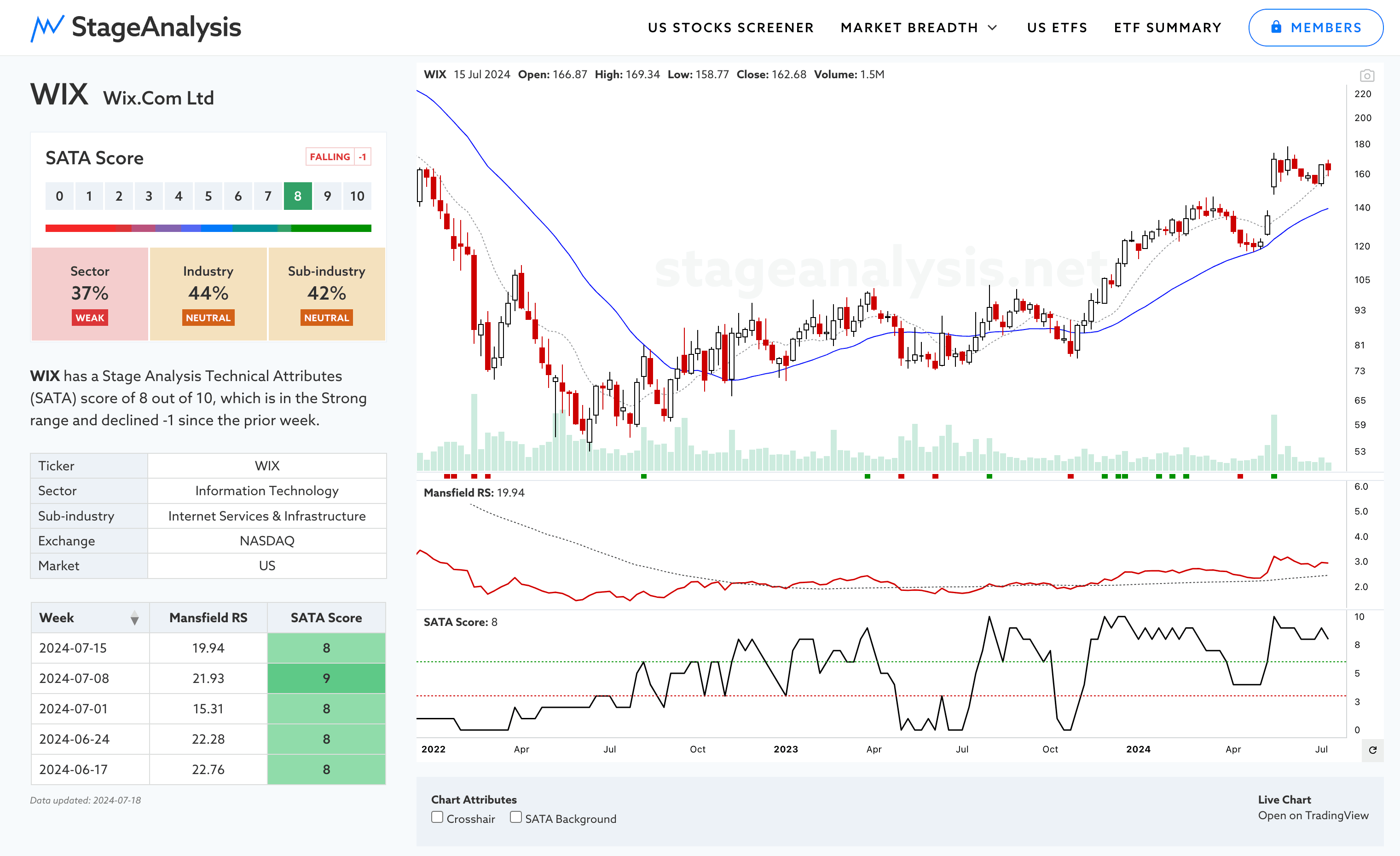Click the StageAnalysis site title
1400x856 pixels.
tap(156, 27)
